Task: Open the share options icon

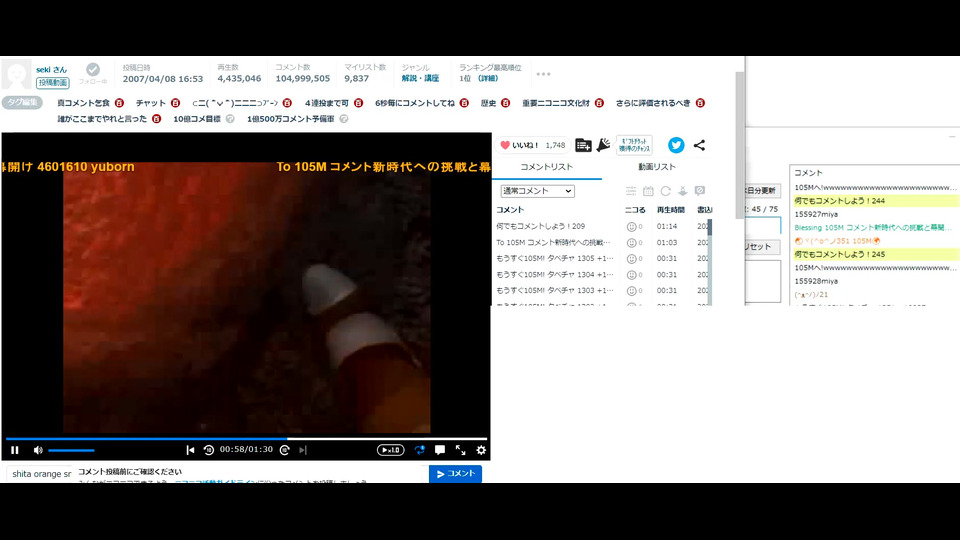Action: point(699,145)
